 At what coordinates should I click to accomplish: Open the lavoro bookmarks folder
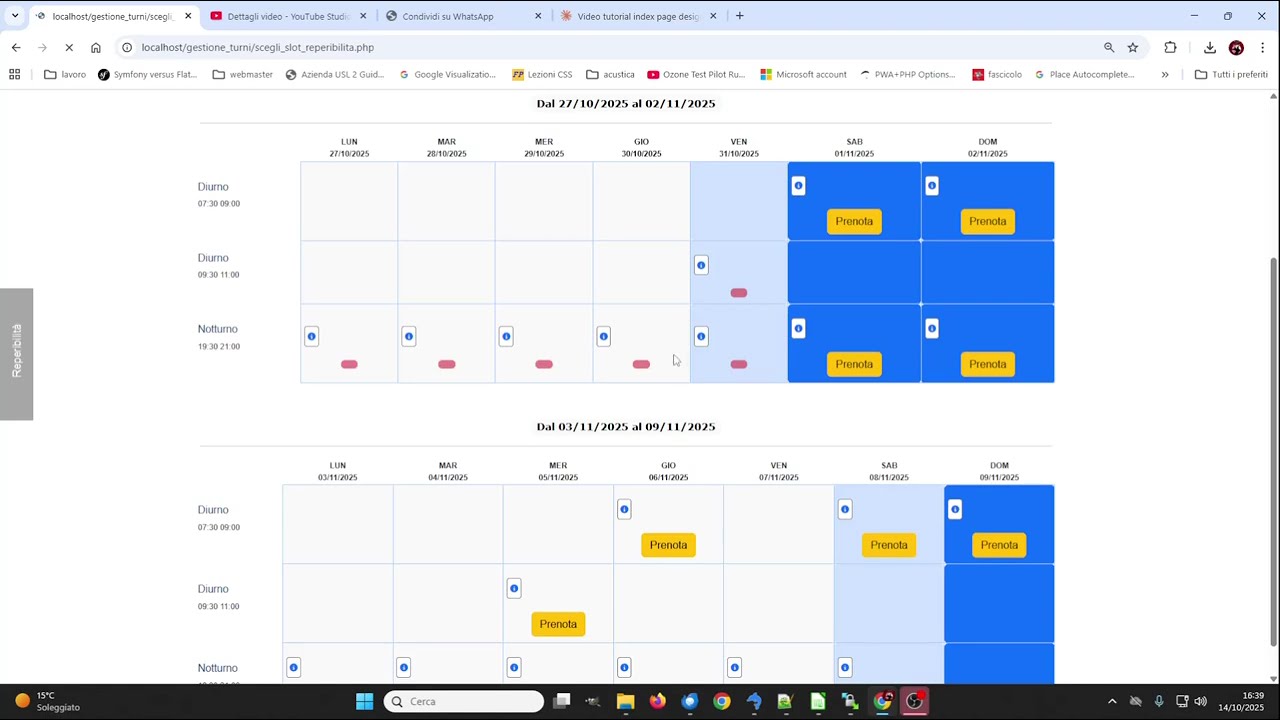(x=65, y=74)
